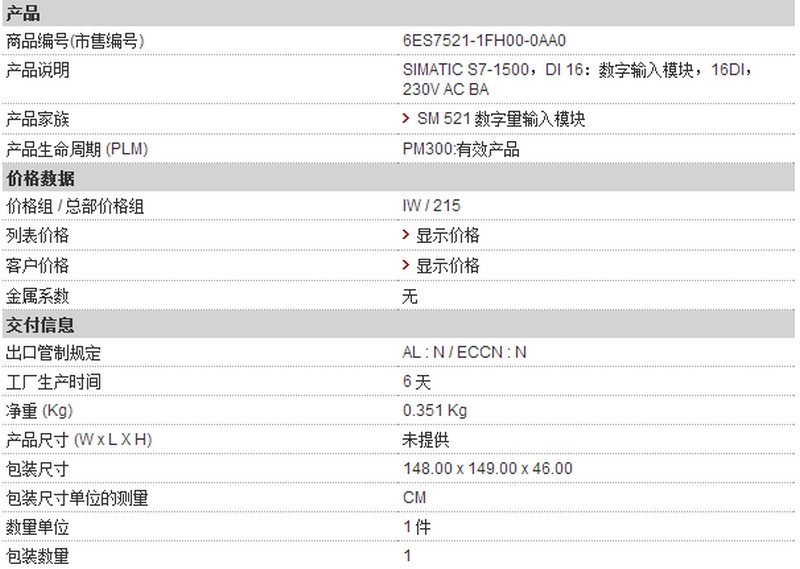
Task: Click the 交付信息 section header
Action: pos(398,325)
